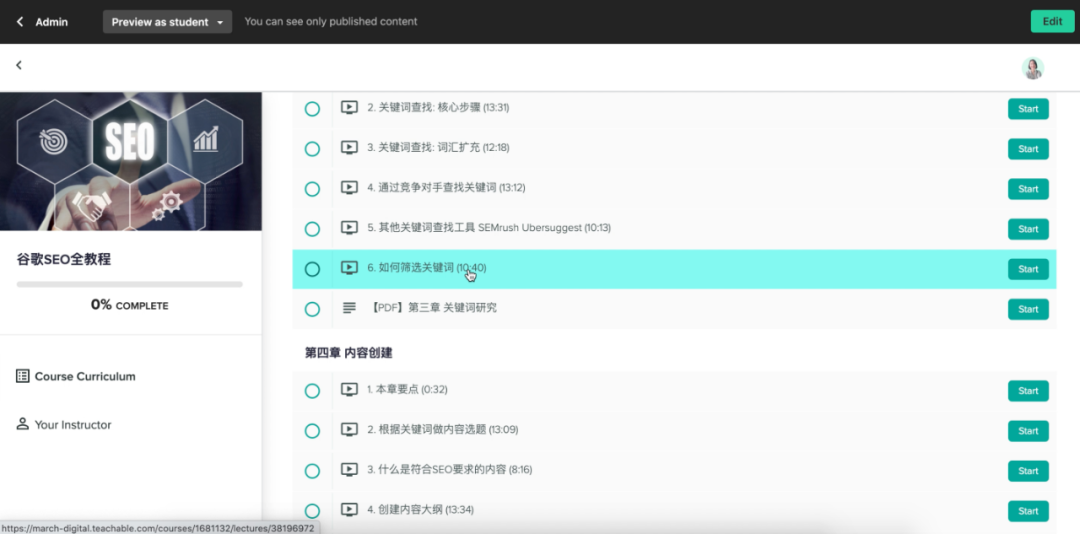
Task: Click the SEO course cover image
Action: [x=131, y=161]
